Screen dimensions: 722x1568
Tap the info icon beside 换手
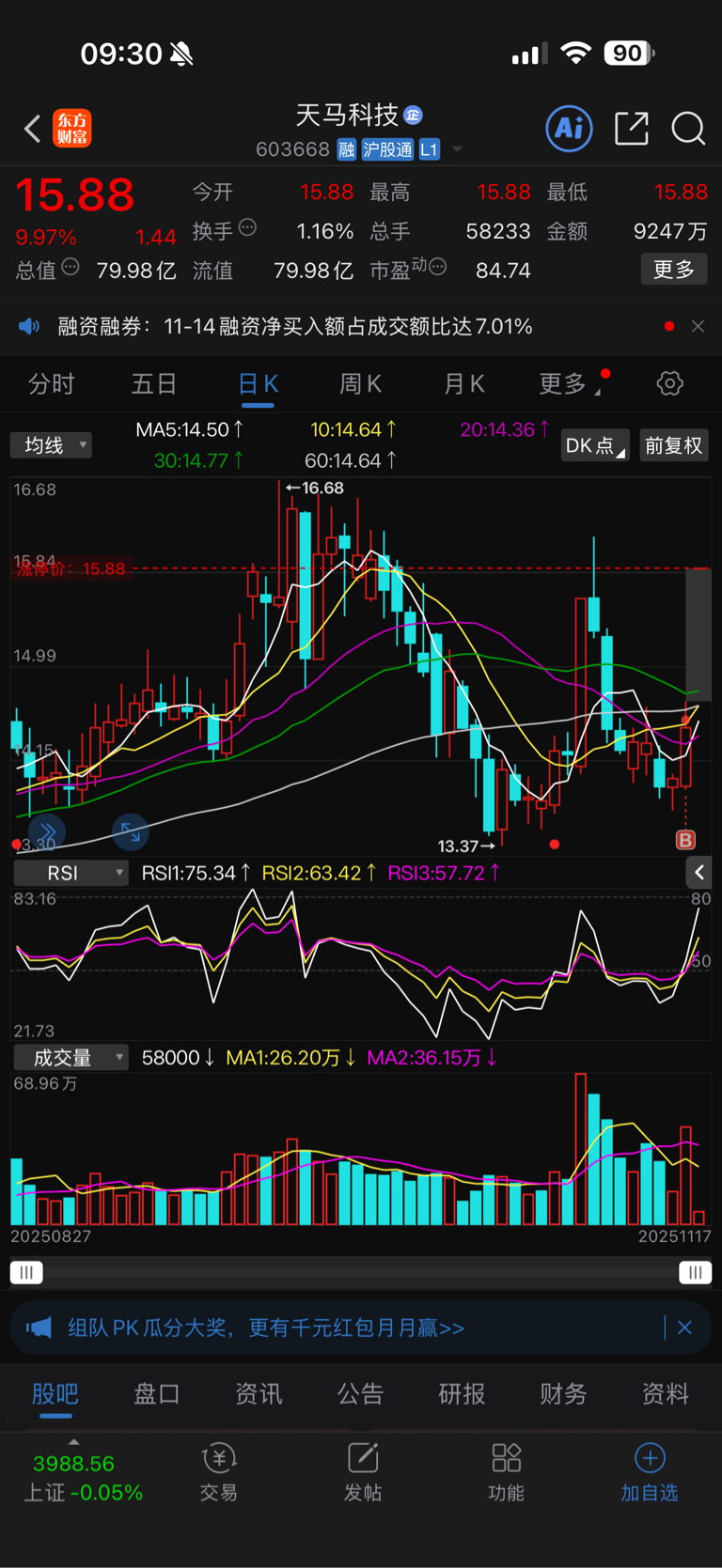(x=247, y=227)
